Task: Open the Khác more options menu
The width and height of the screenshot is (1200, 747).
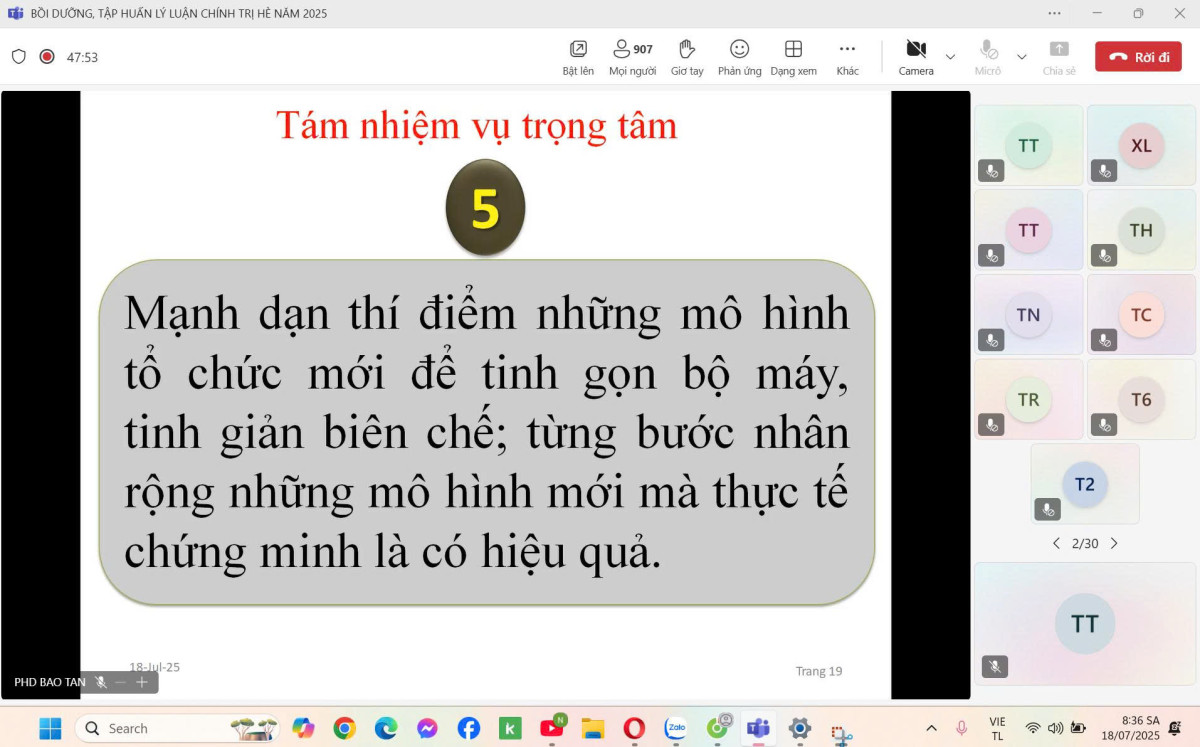Action: click(x=847, y=56)
